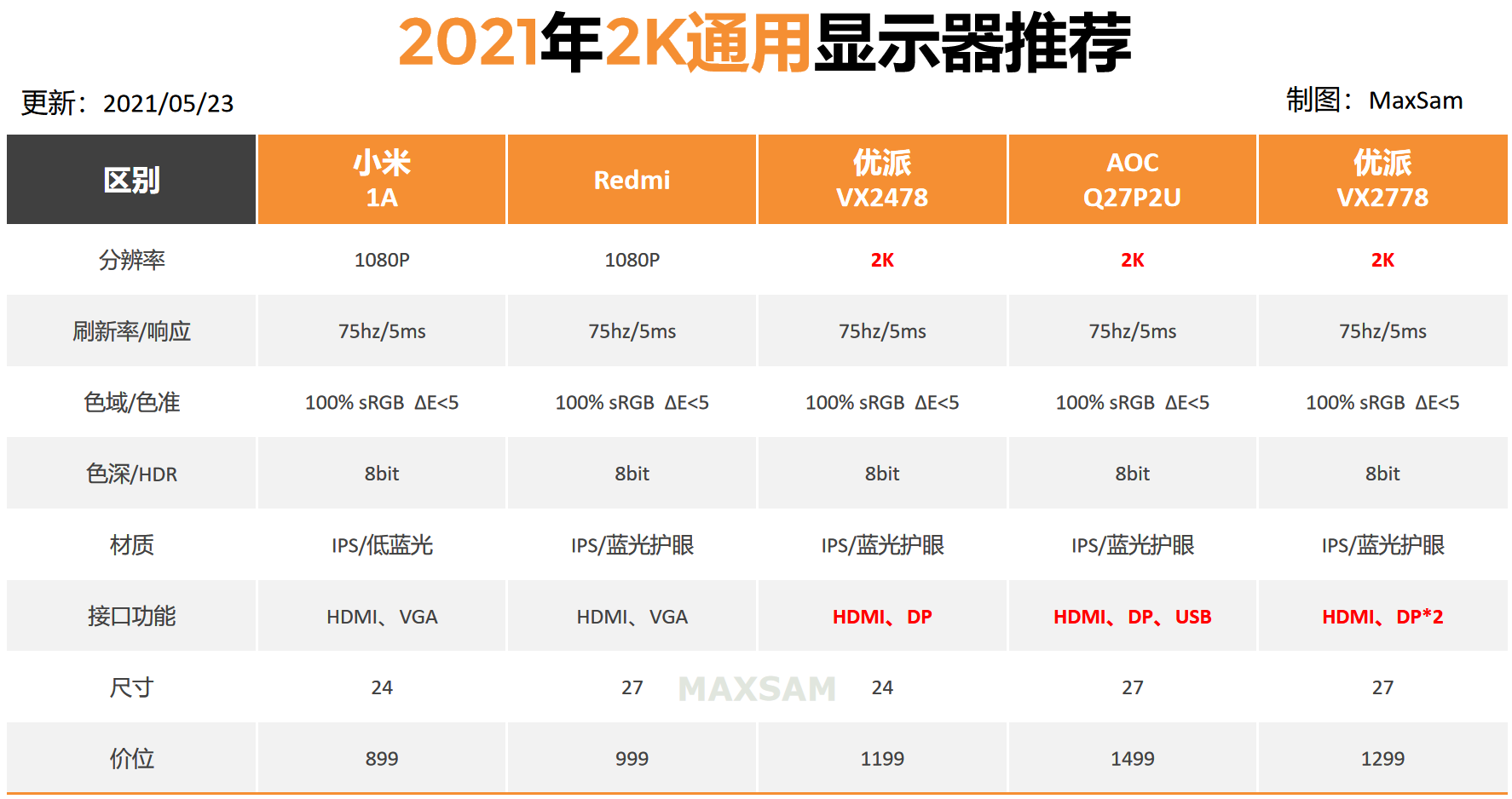Select the price 1499
The width and height of the screenshot is (1512, 799).
1132,759
